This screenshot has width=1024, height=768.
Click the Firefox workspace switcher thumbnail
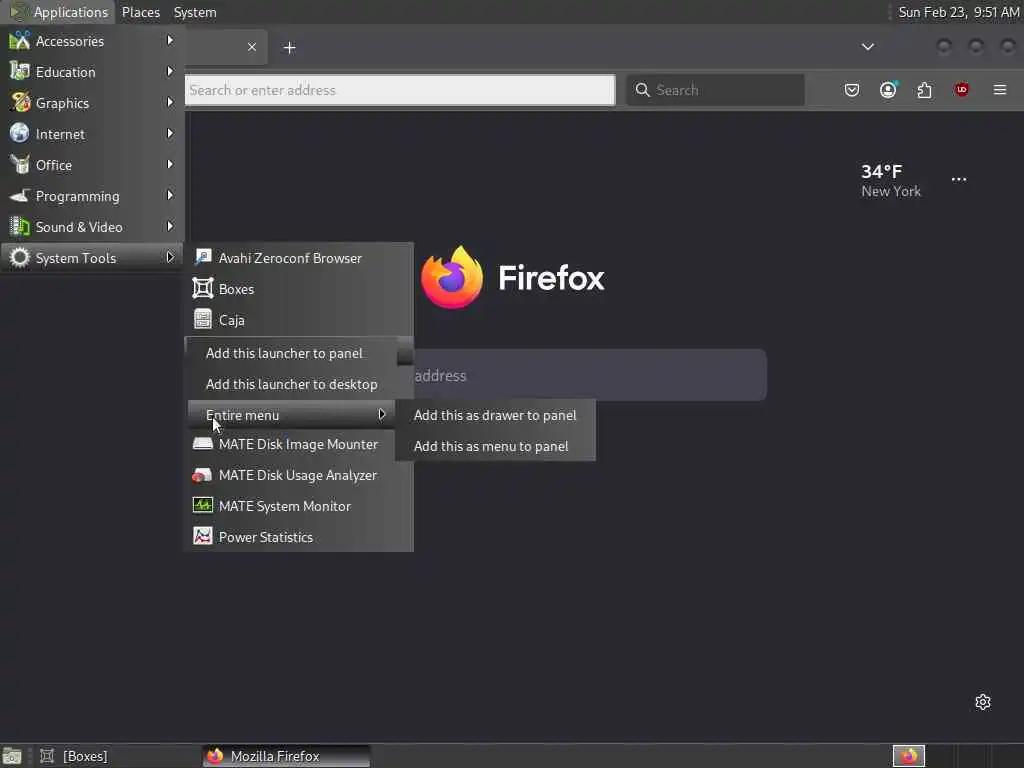[x=908, y=756]
